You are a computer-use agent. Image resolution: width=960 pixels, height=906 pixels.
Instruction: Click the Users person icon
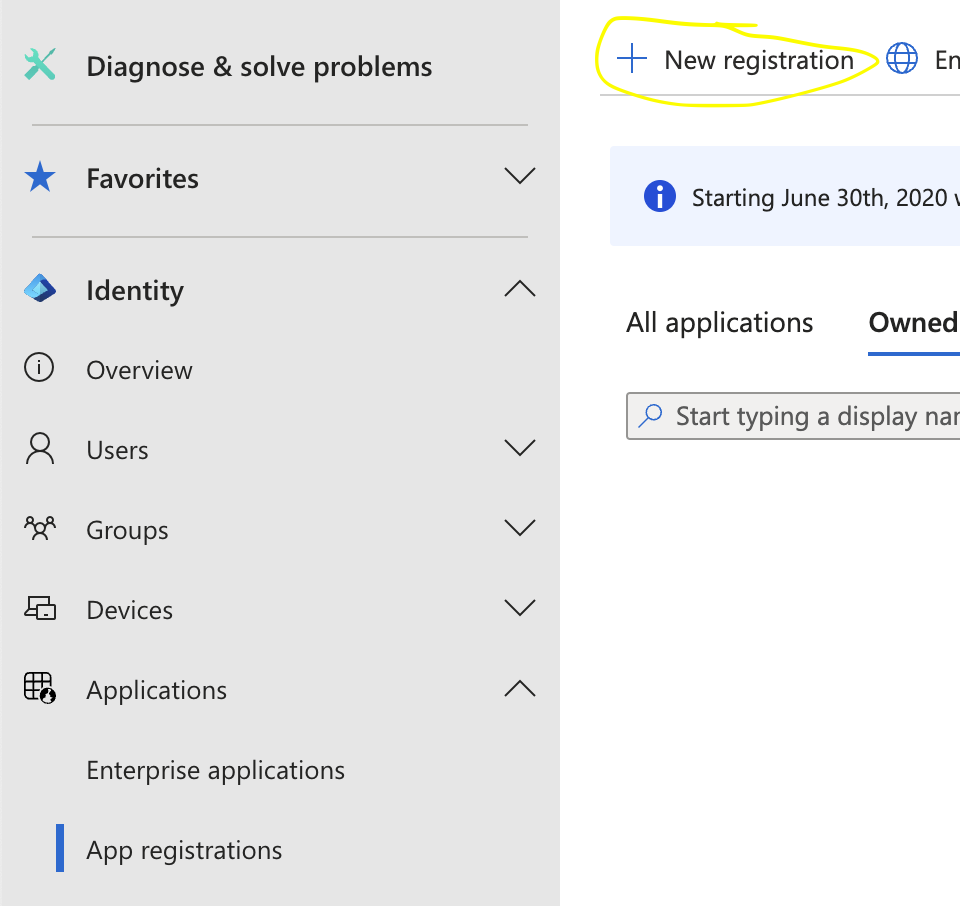point(40,449)
